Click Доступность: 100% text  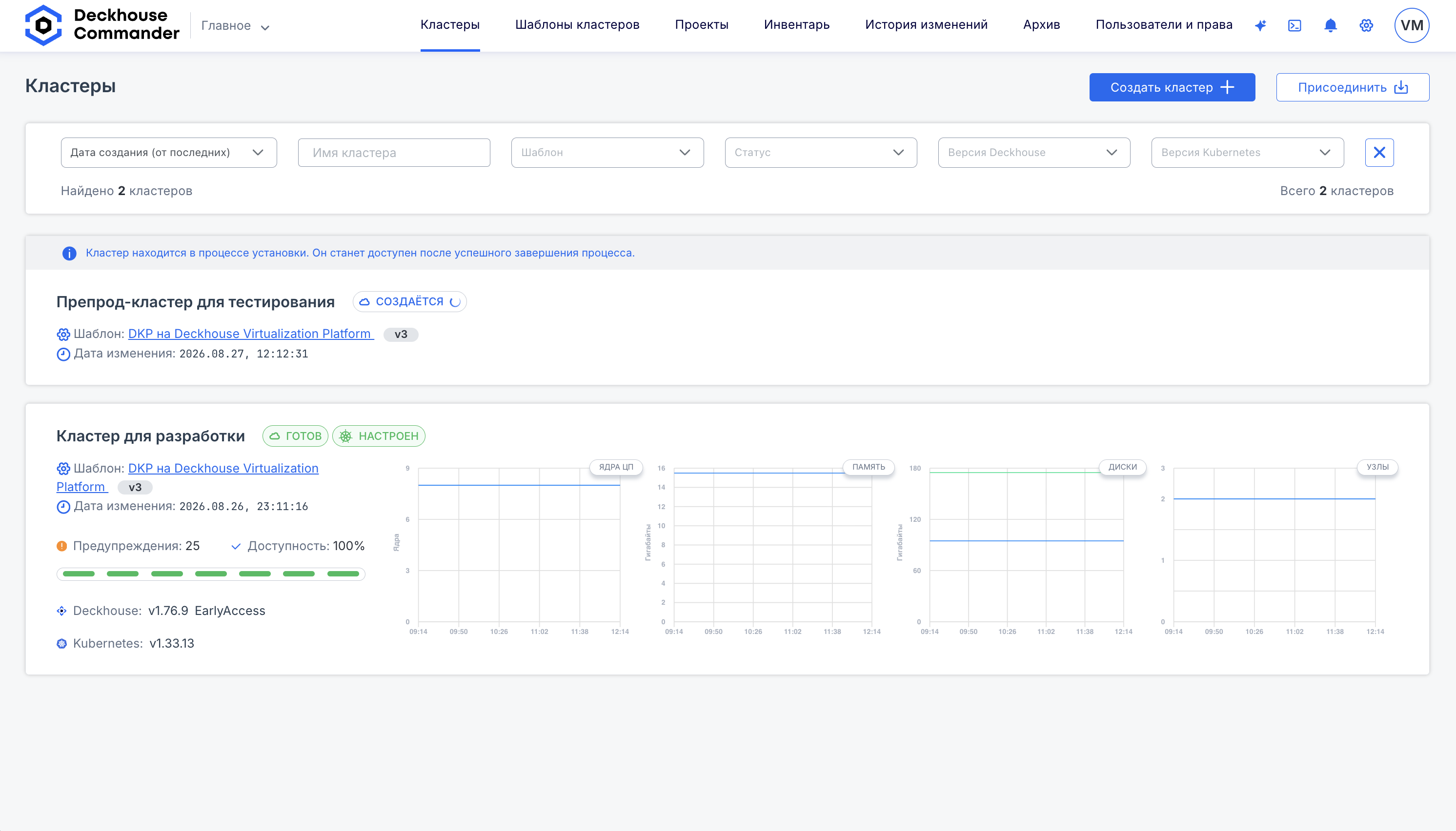click(x=306, y=546)
